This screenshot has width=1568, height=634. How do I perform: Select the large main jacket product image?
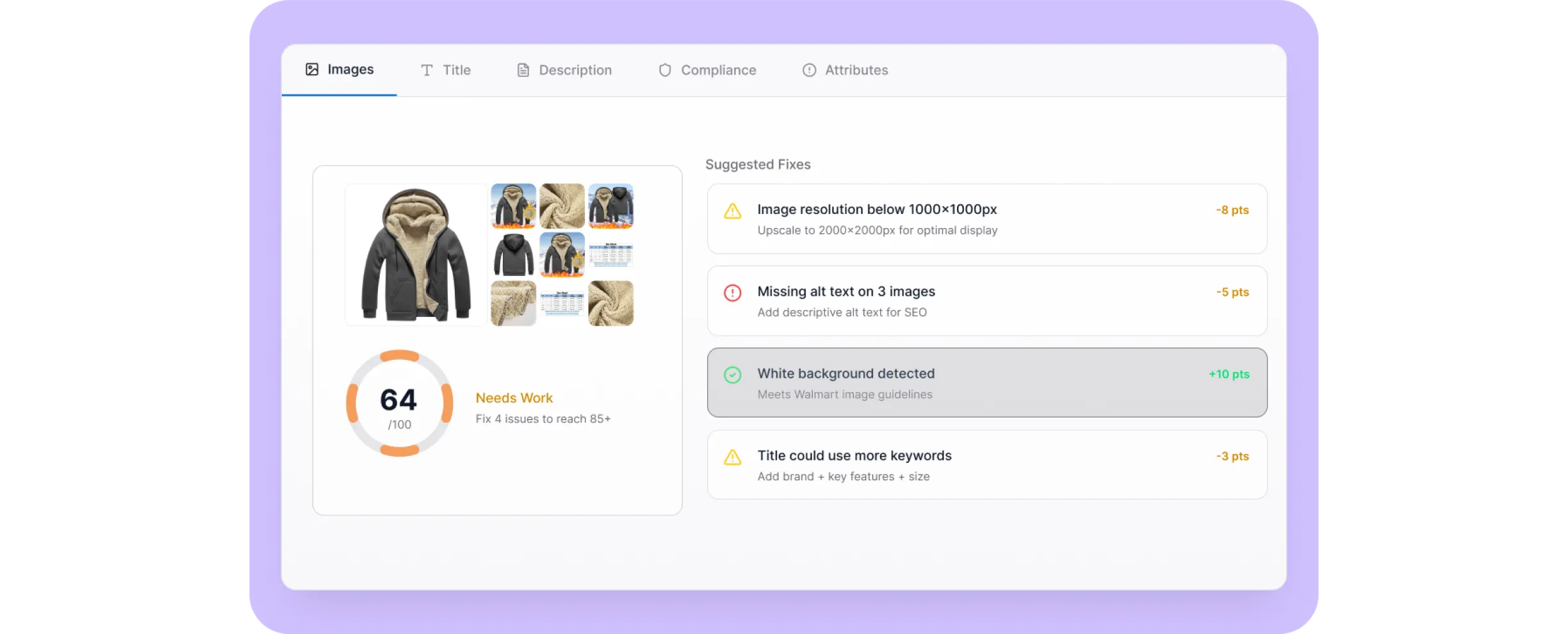coord(416,255)
